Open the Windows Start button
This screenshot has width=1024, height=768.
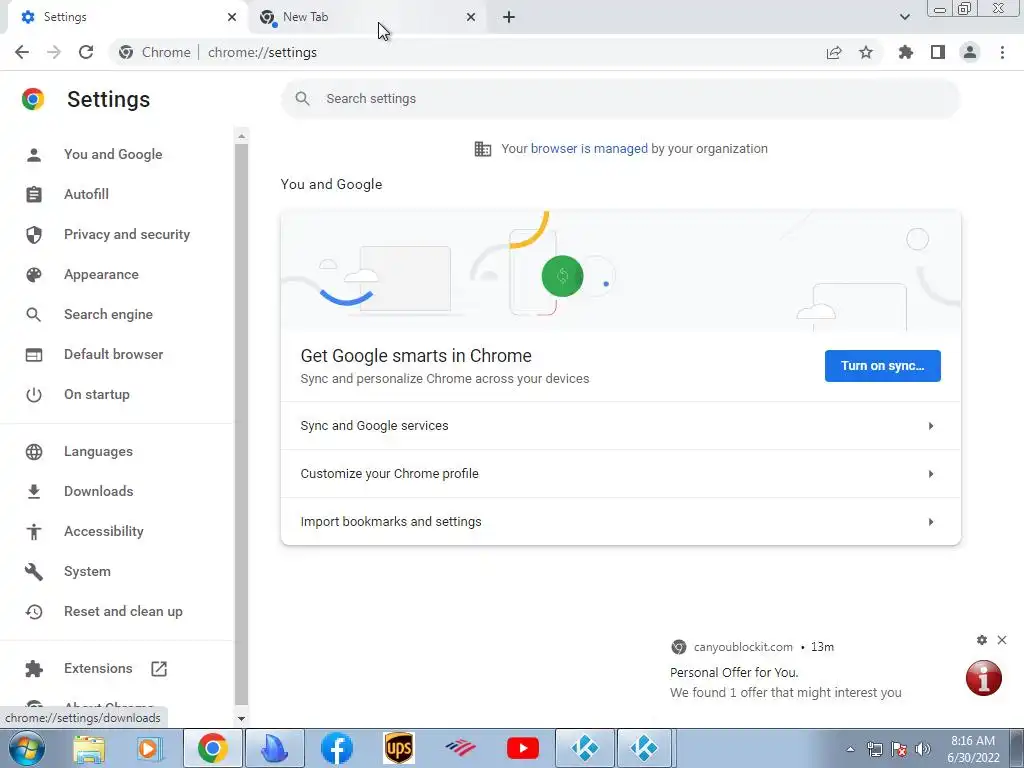click(x=27, y=748)
